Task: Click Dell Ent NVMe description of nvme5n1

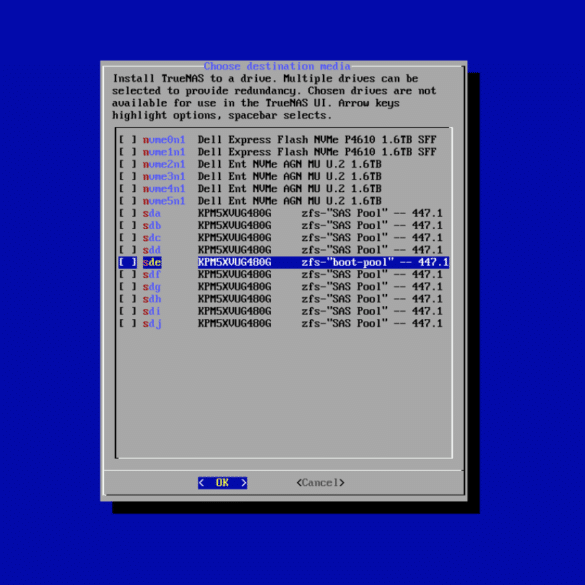Action: point(290,201)
